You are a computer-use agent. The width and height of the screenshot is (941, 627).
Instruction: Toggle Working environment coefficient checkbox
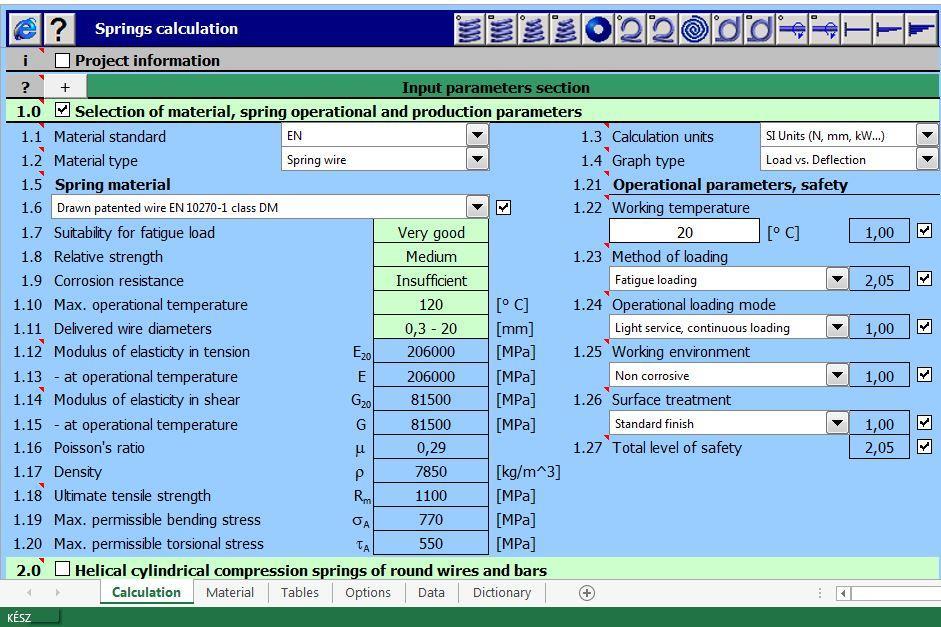pos(924,374)
